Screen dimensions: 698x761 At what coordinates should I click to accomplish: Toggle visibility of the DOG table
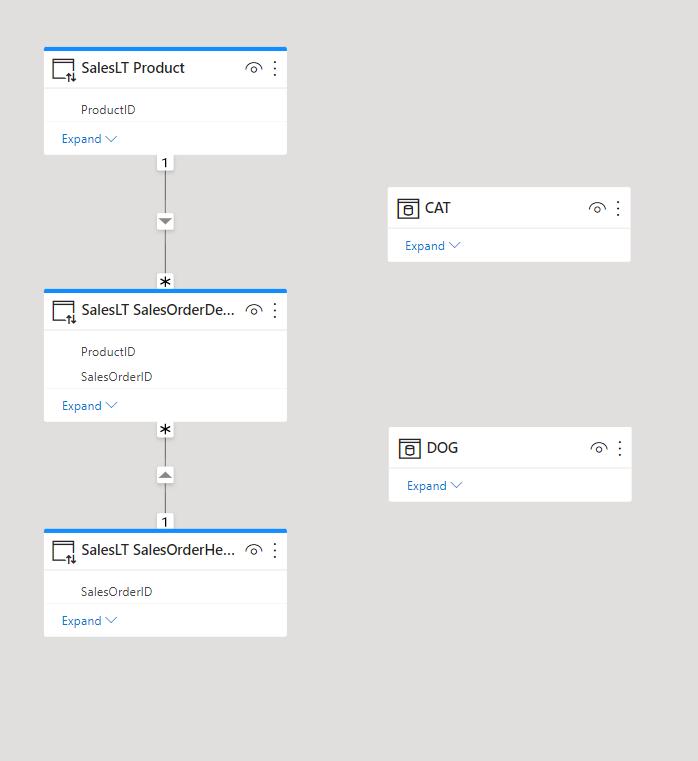(x=599, y=448)
